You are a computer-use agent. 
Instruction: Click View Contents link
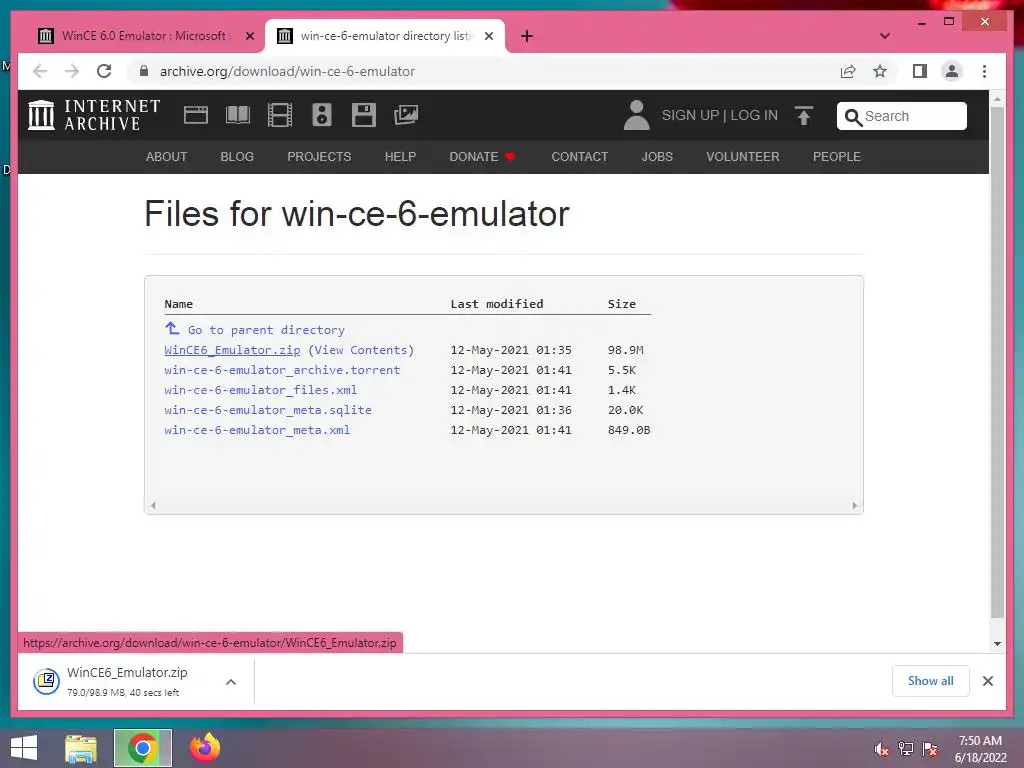point(360,350)
